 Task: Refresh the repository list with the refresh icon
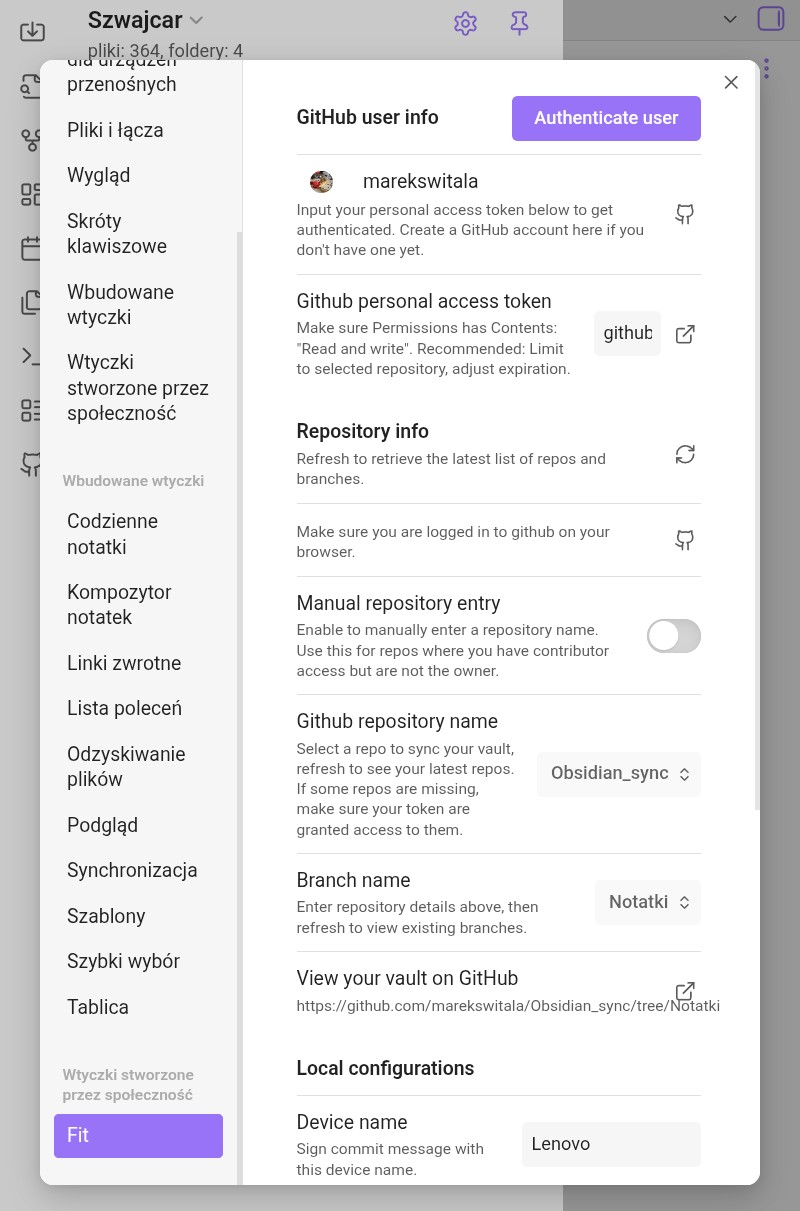pyautogui.click(x=685, y=454)
